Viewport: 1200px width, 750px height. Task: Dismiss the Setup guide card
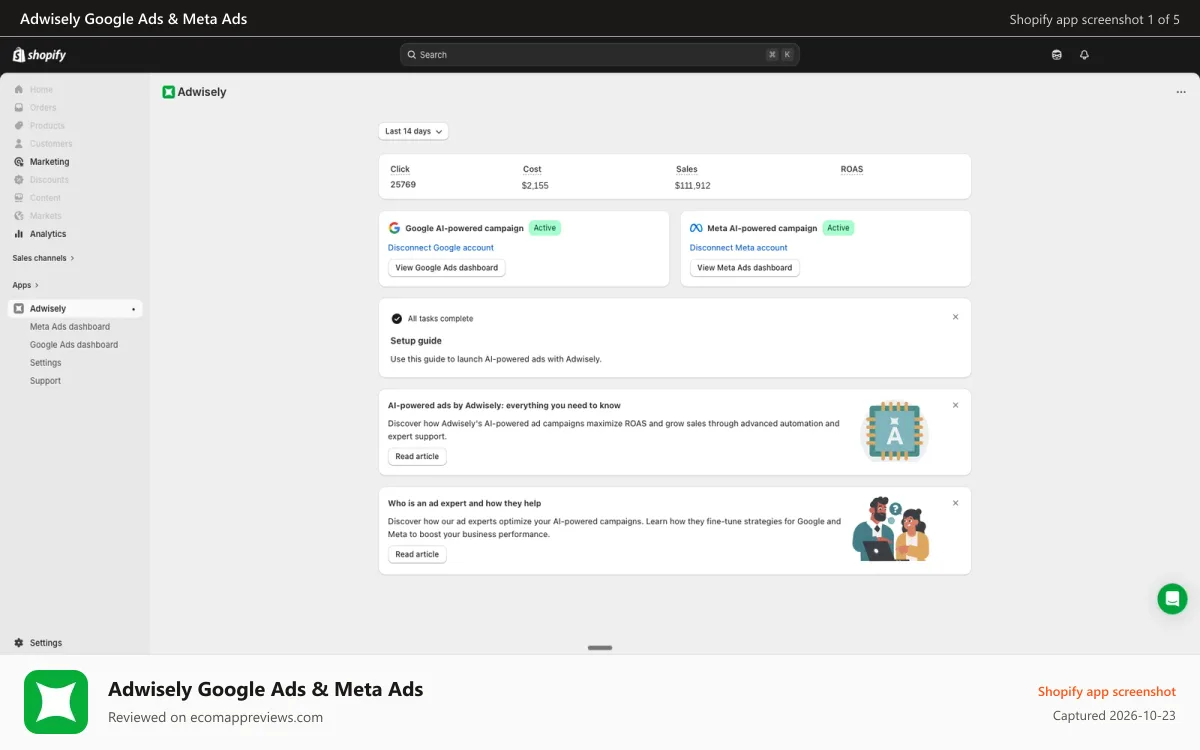(x=955, y=317)
